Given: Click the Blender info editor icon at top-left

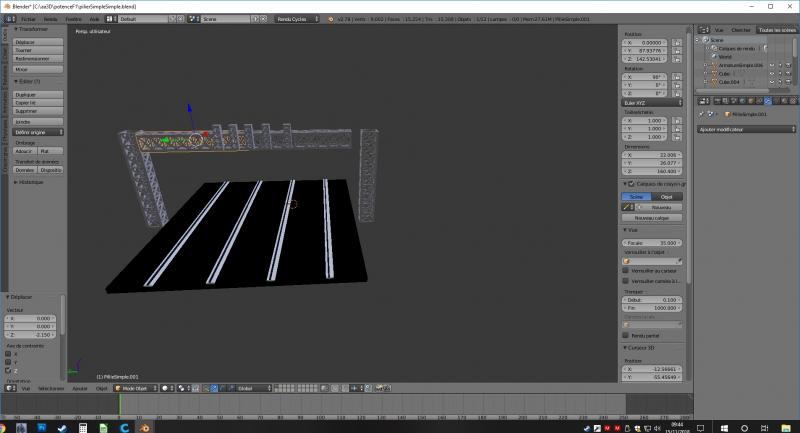Looking at the screenshot, I should click(x=7, y=18).
